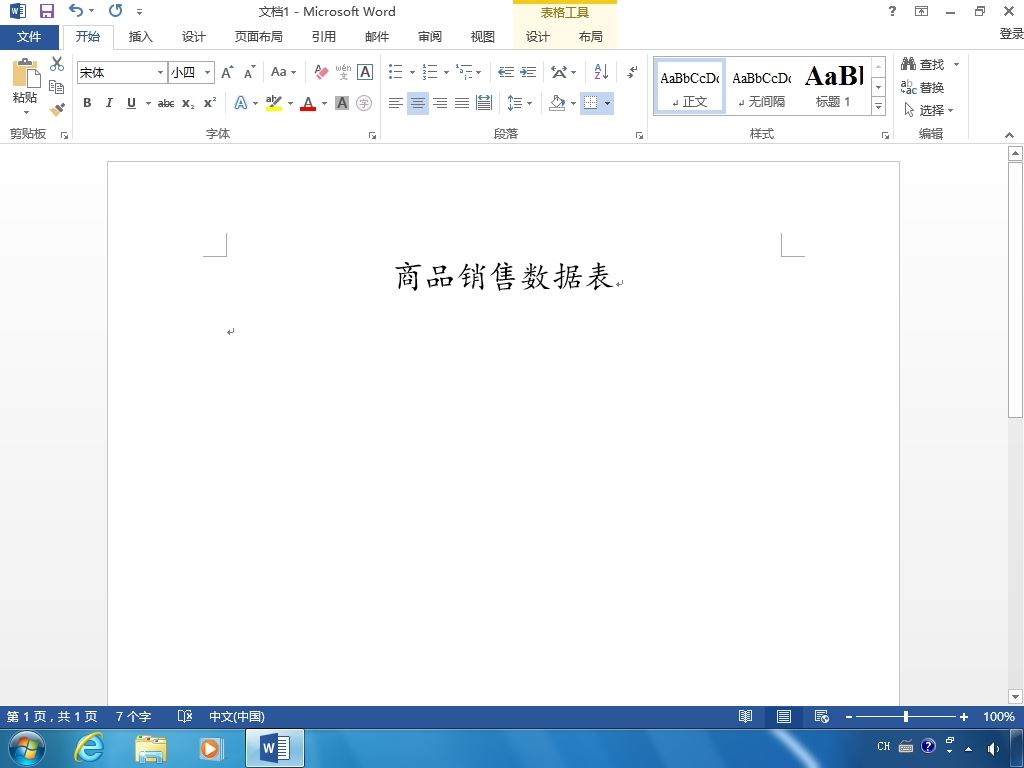Decrease paragraph indent
1024x768 pixels.
[506, 72]
